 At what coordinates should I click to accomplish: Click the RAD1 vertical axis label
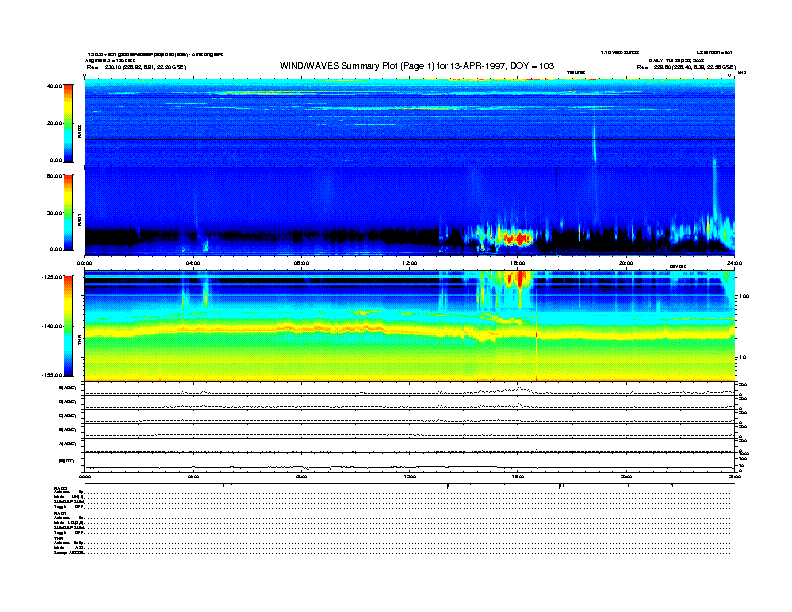coord(79,219)
